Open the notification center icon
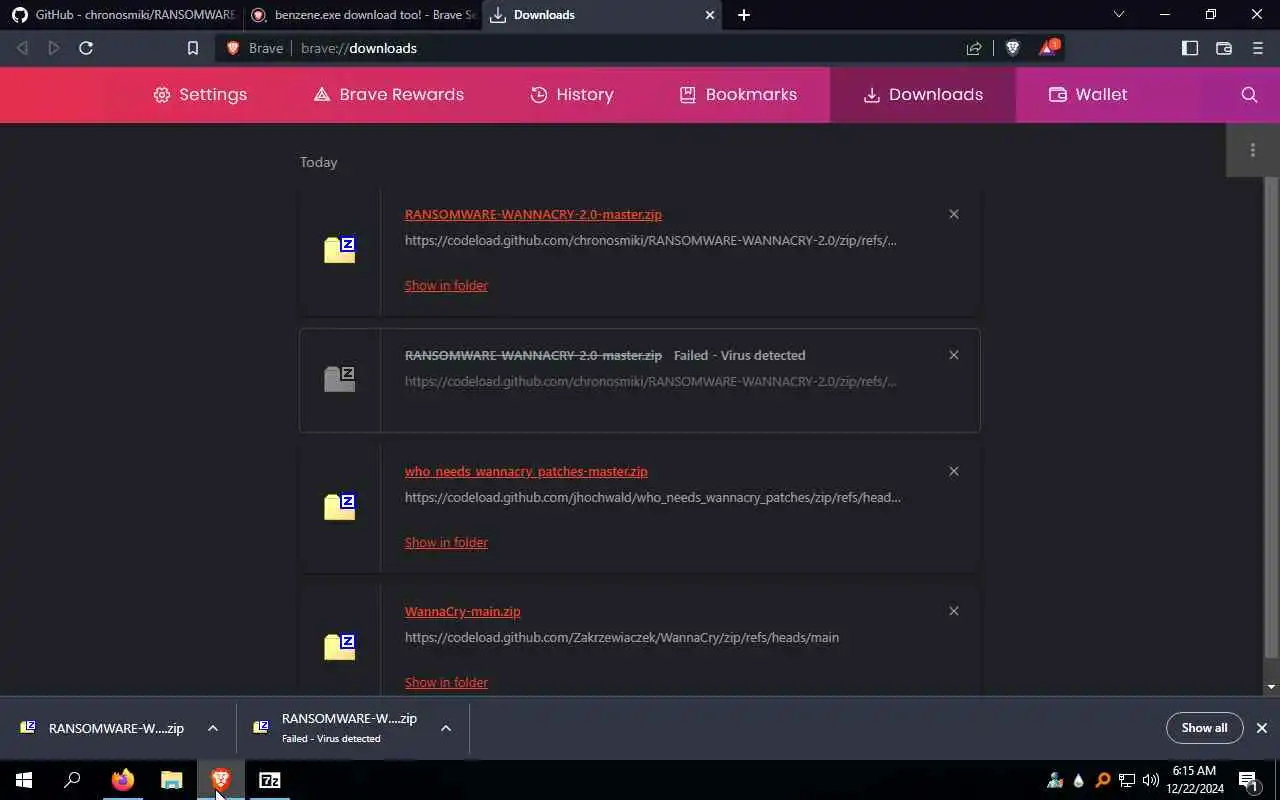 coord(1248,780)
